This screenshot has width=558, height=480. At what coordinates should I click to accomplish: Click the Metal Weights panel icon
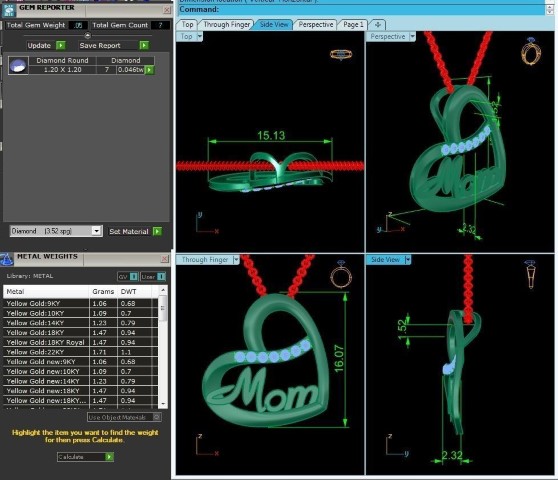[7, 259]
